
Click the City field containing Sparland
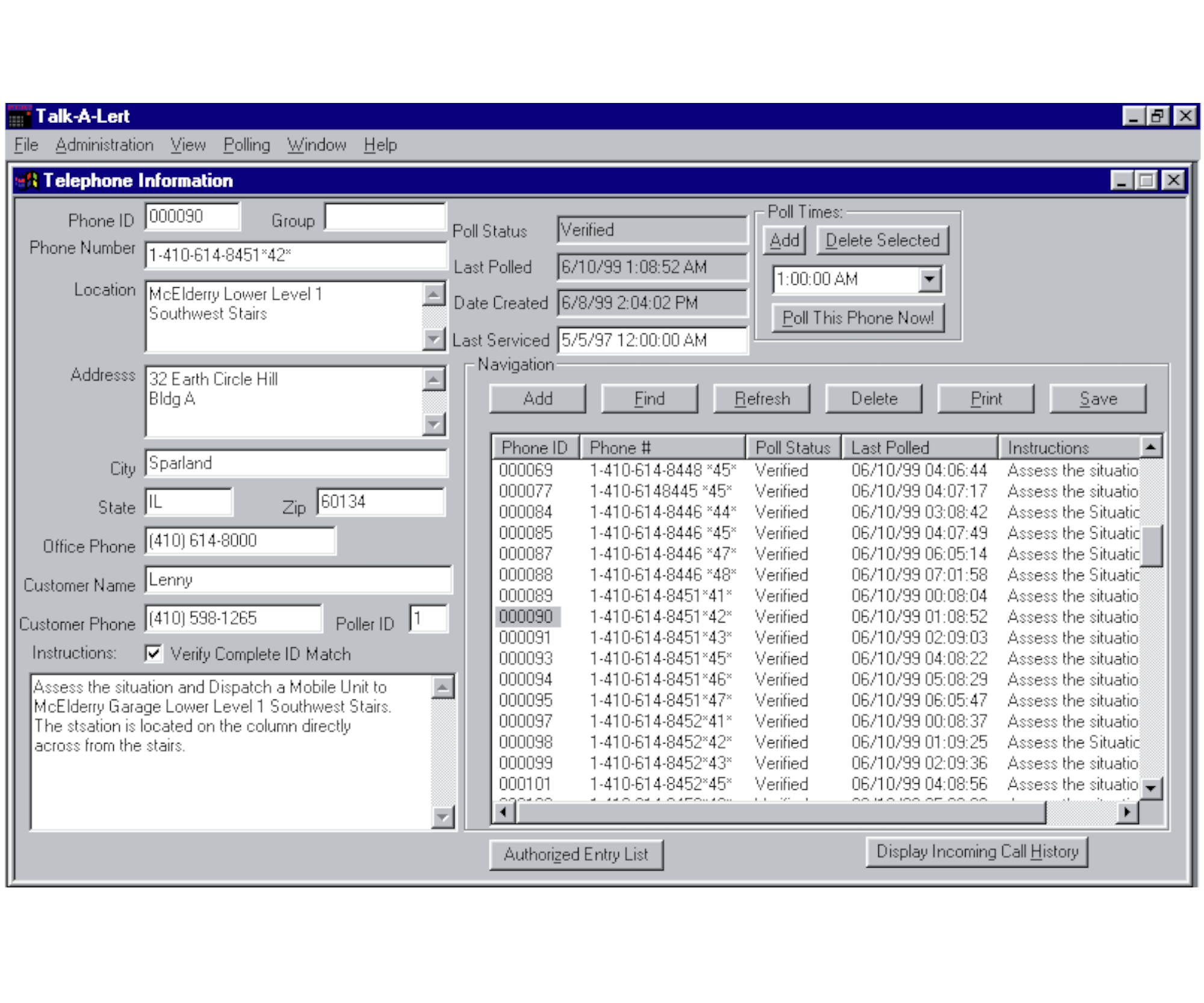pos(296,463)
